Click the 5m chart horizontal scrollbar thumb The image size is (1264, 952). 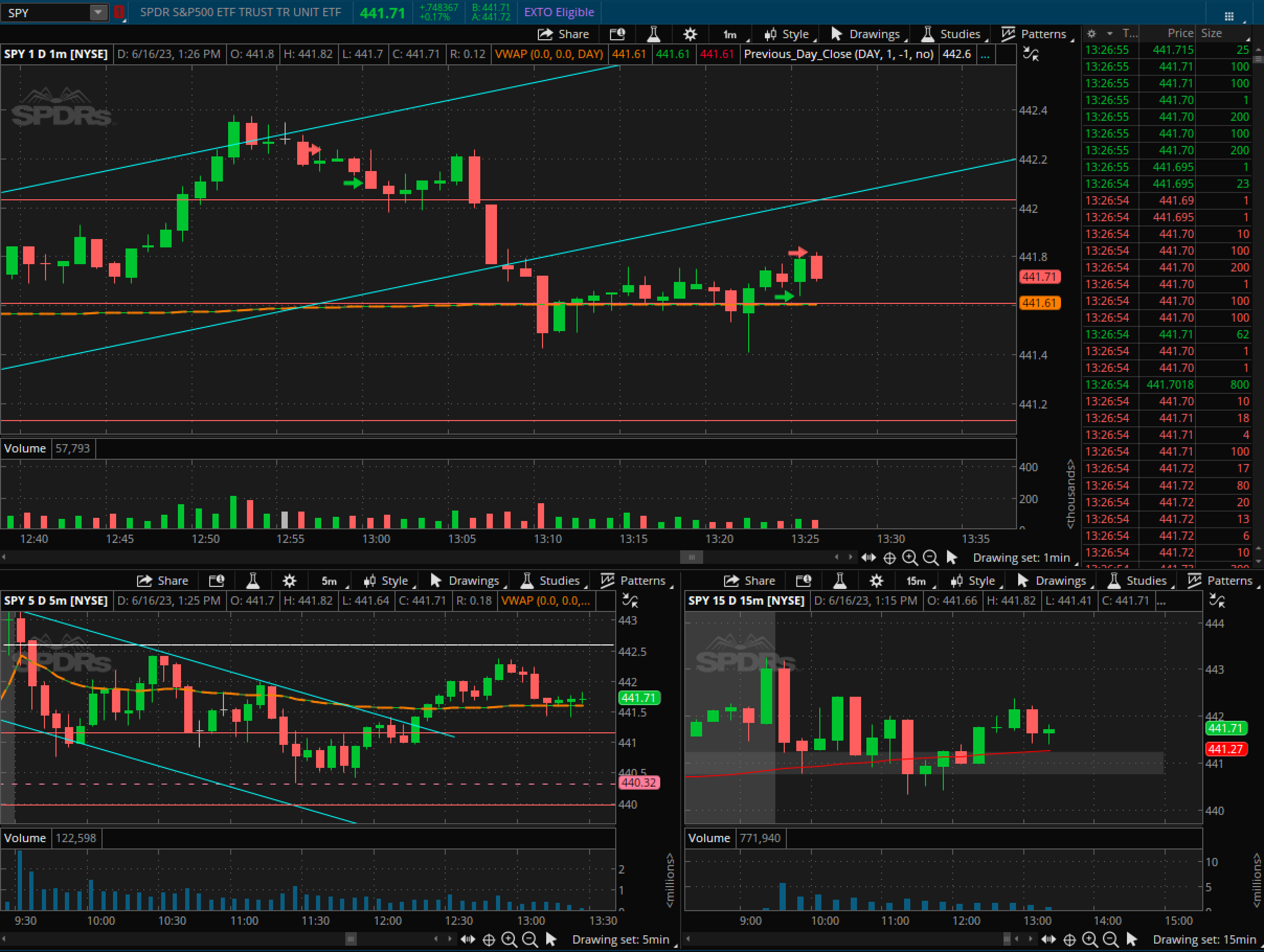[x=351, y=939]
